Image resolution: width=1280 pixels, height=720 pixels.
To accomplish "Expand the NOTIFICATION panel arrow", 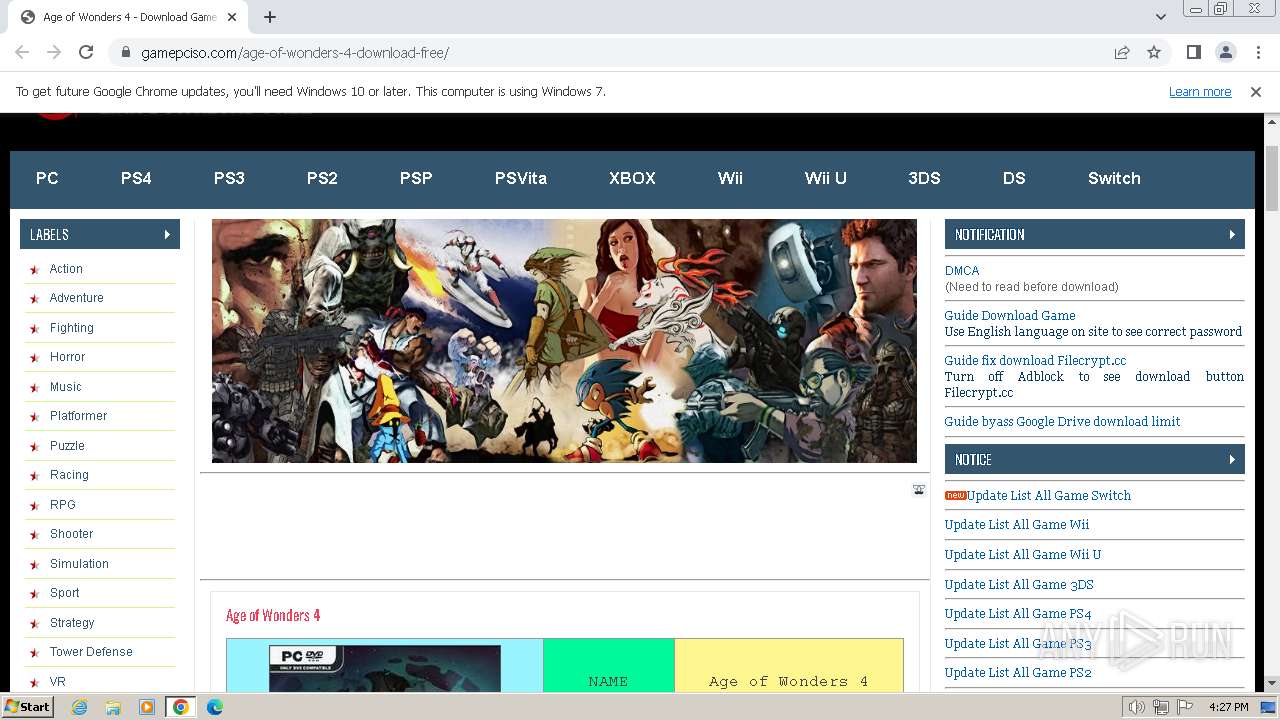I will (1232, 234).
